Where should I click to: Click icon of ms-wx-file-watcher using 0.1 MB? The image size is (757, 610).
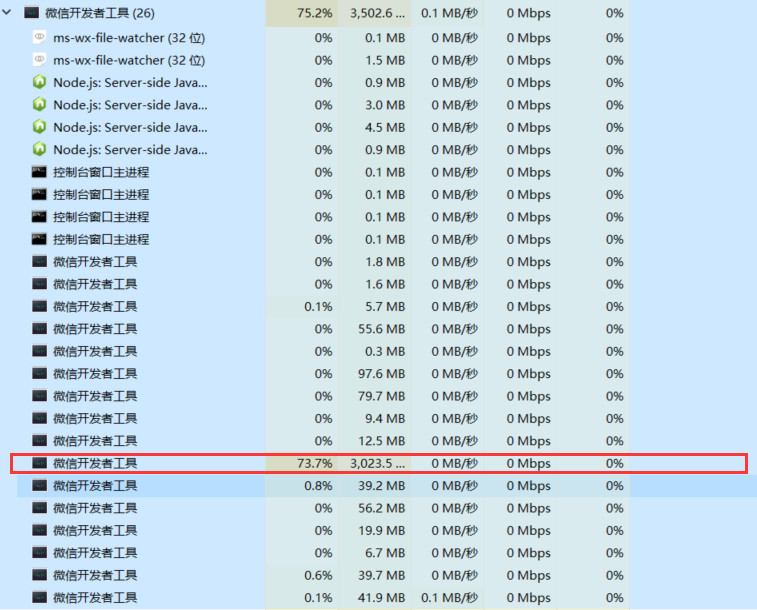coord(39,37)
